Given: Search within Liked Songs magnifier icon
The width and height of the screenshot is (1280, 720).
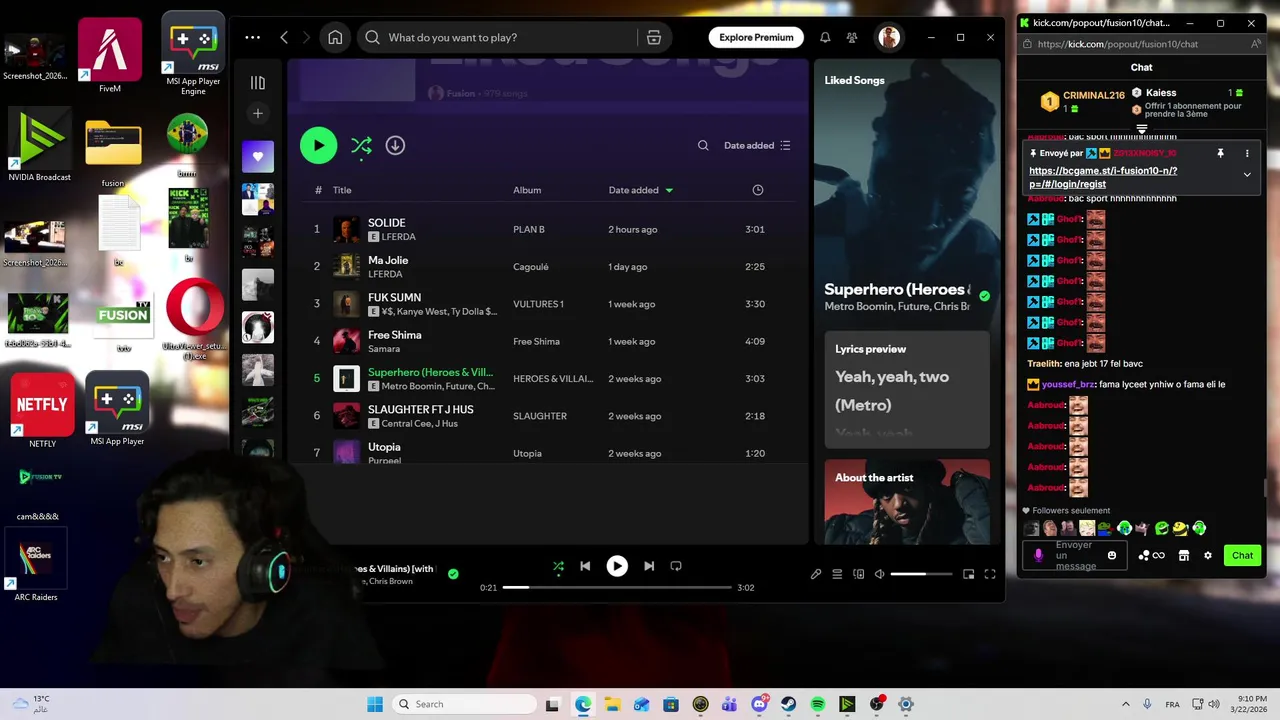Looking at the screenshot, I should (x=703, y=146).
